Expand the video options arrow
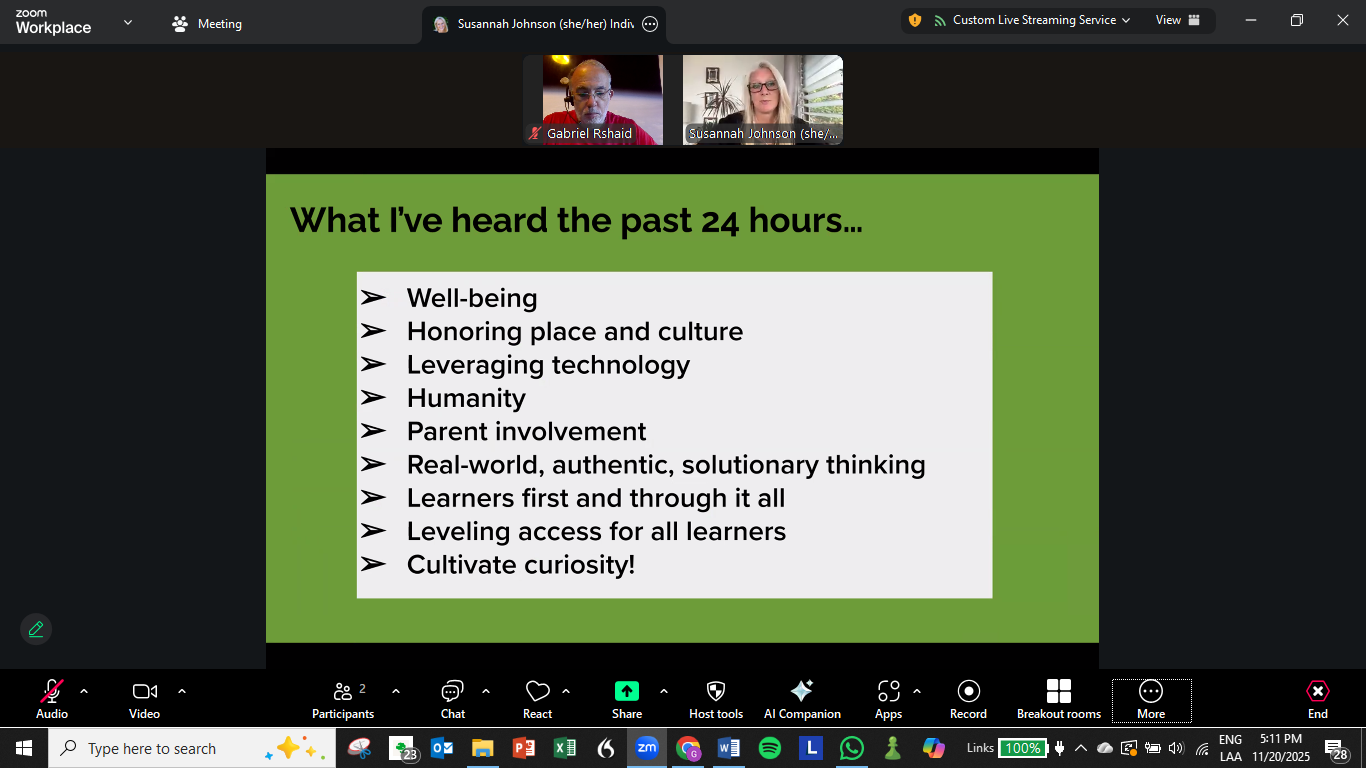The height and width of the screenshot is (768, 1366). (182, 691)
